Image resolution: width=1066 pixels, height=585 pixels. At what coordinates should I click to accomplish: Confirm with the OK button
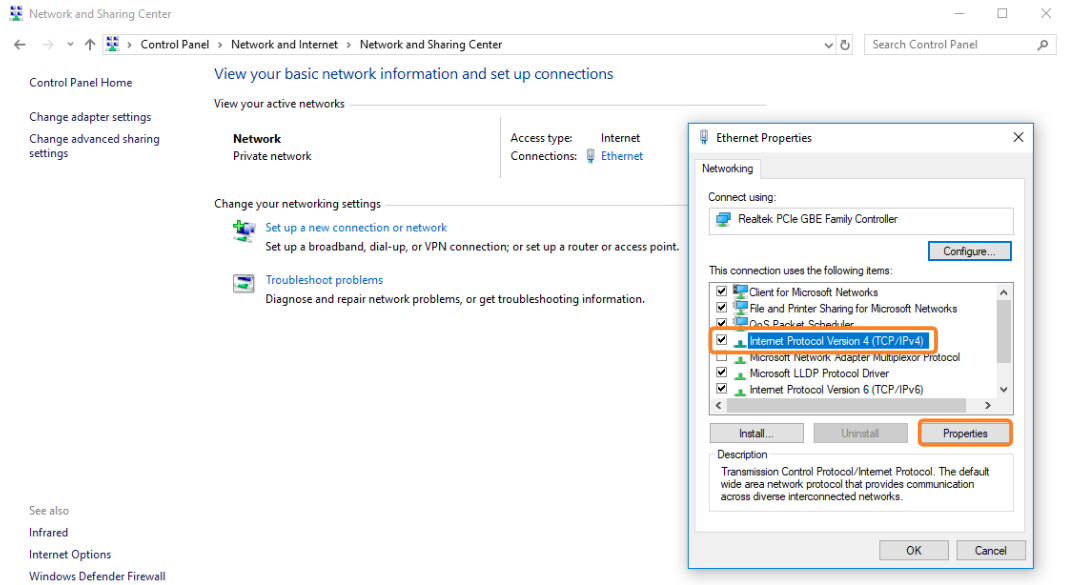click(x=914, y=550)
